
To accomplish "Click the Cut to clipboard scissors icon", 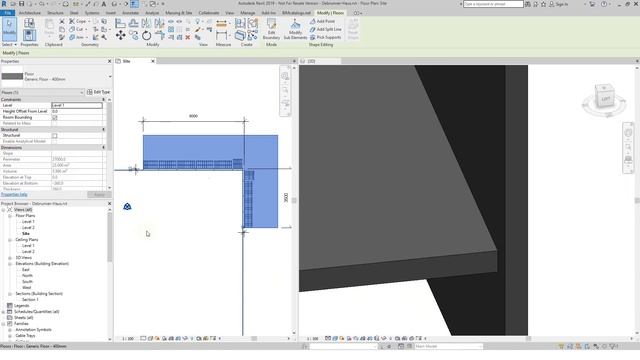I will pyautogui.click(x=62, y=21).
